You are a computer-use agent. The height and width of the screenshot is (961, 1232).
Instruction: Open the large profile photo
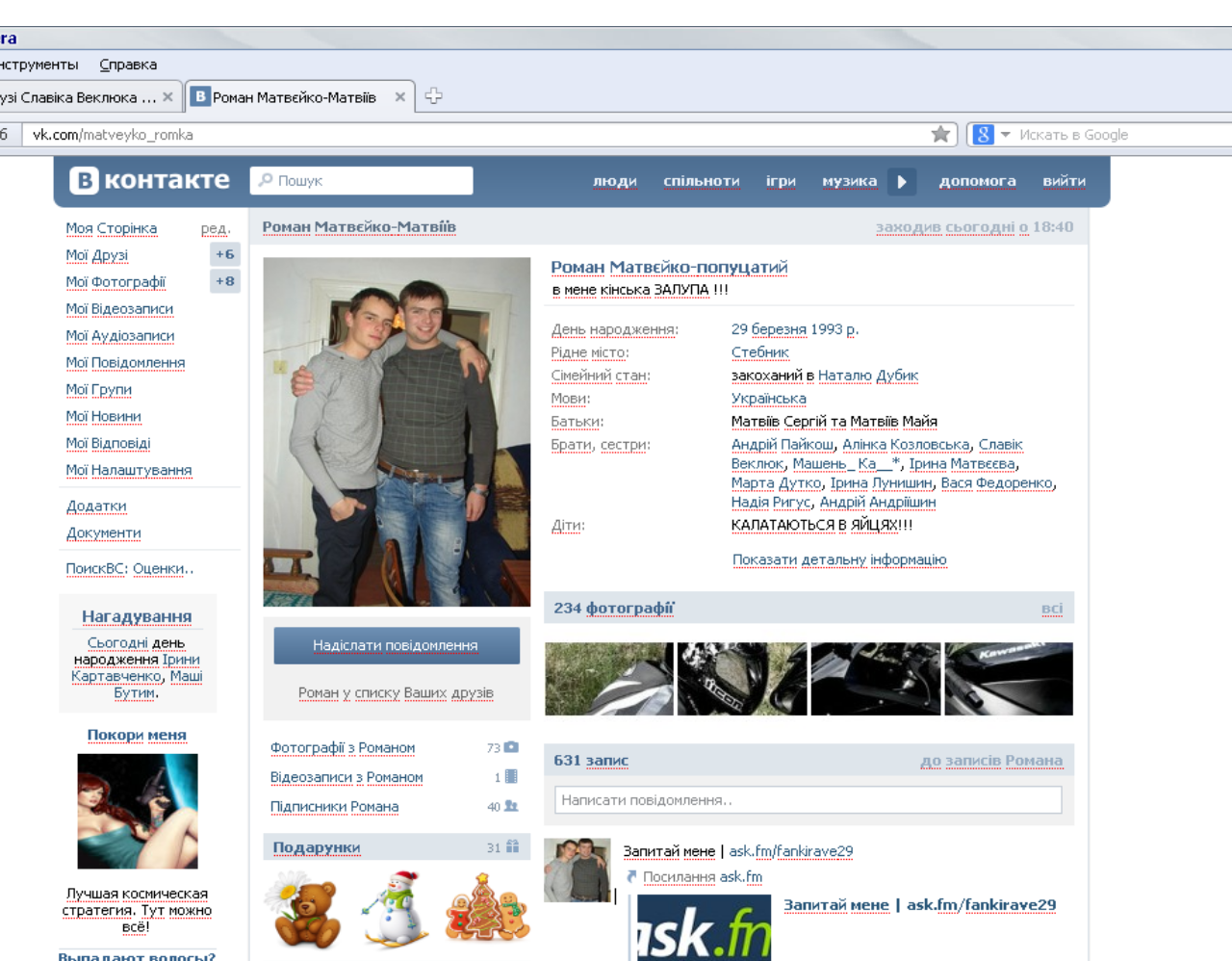397,431
